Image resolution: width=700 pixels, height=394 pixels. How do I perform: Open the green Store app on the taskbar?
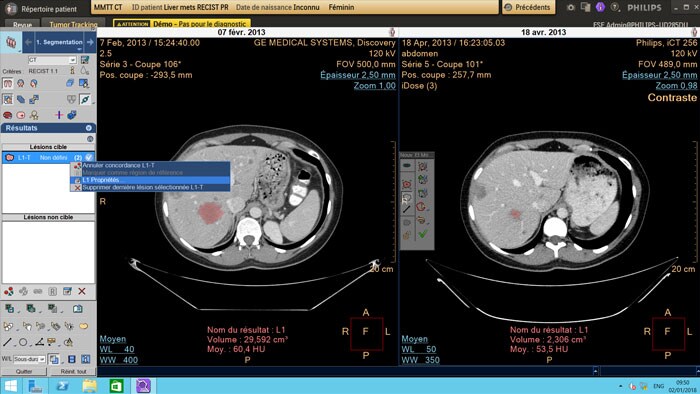coord(116,386)
